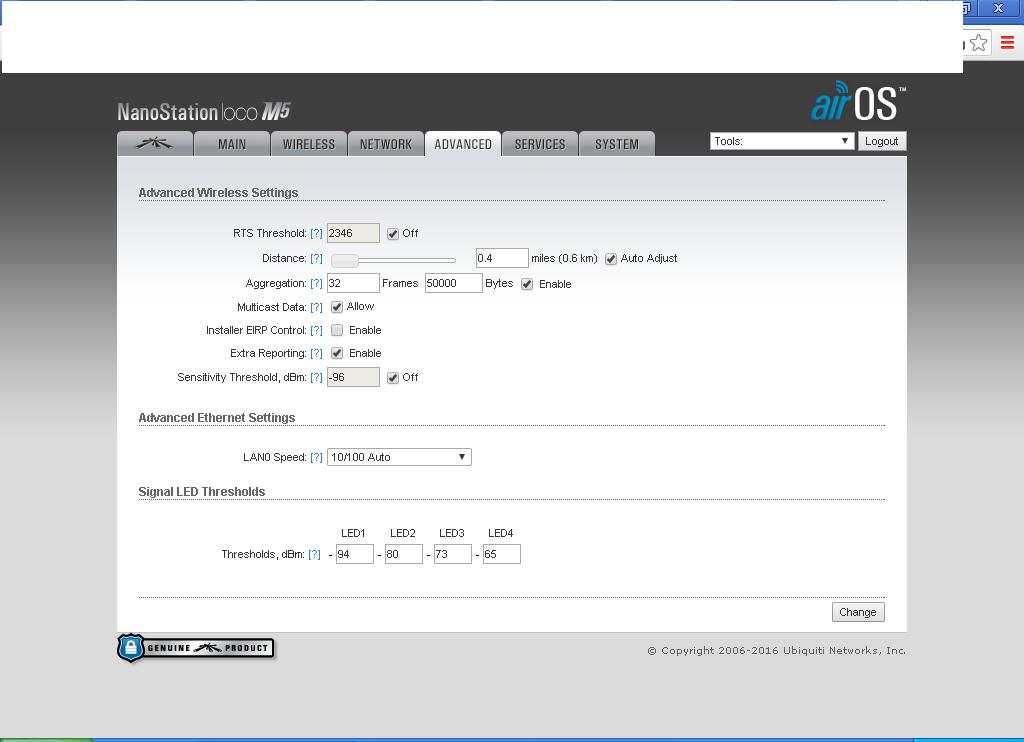Open help for Aggregation
The width and height of the screenshot is (1024, 742).
pyautogui.click(x=316, y=283)
